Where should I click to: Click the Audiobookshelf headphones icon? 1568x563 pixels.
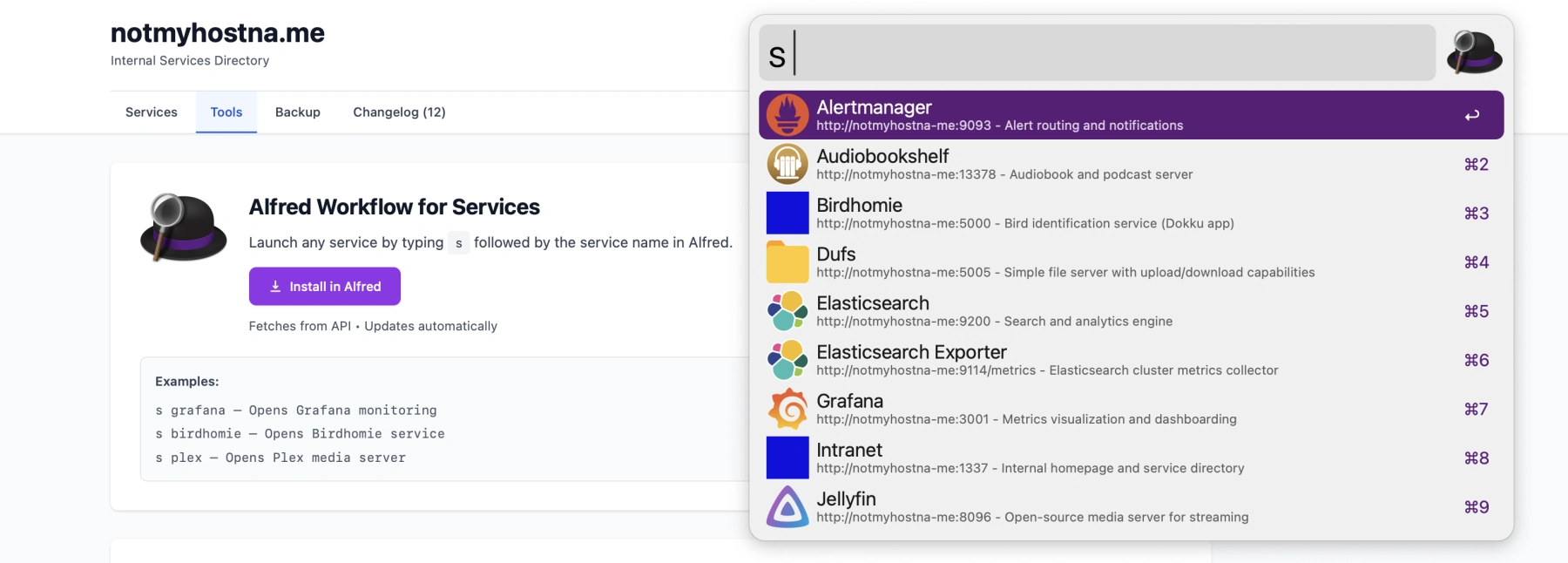(787, 164)
